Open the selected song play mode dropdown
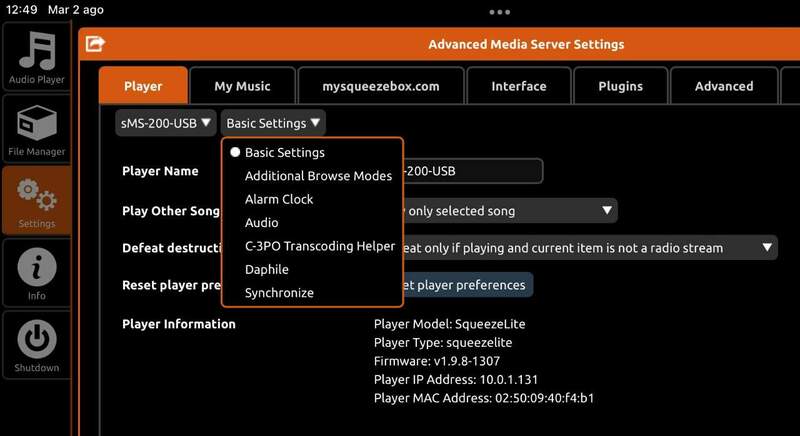The width and height of the screenshot is (800, 436). click(x=510, y=211)
